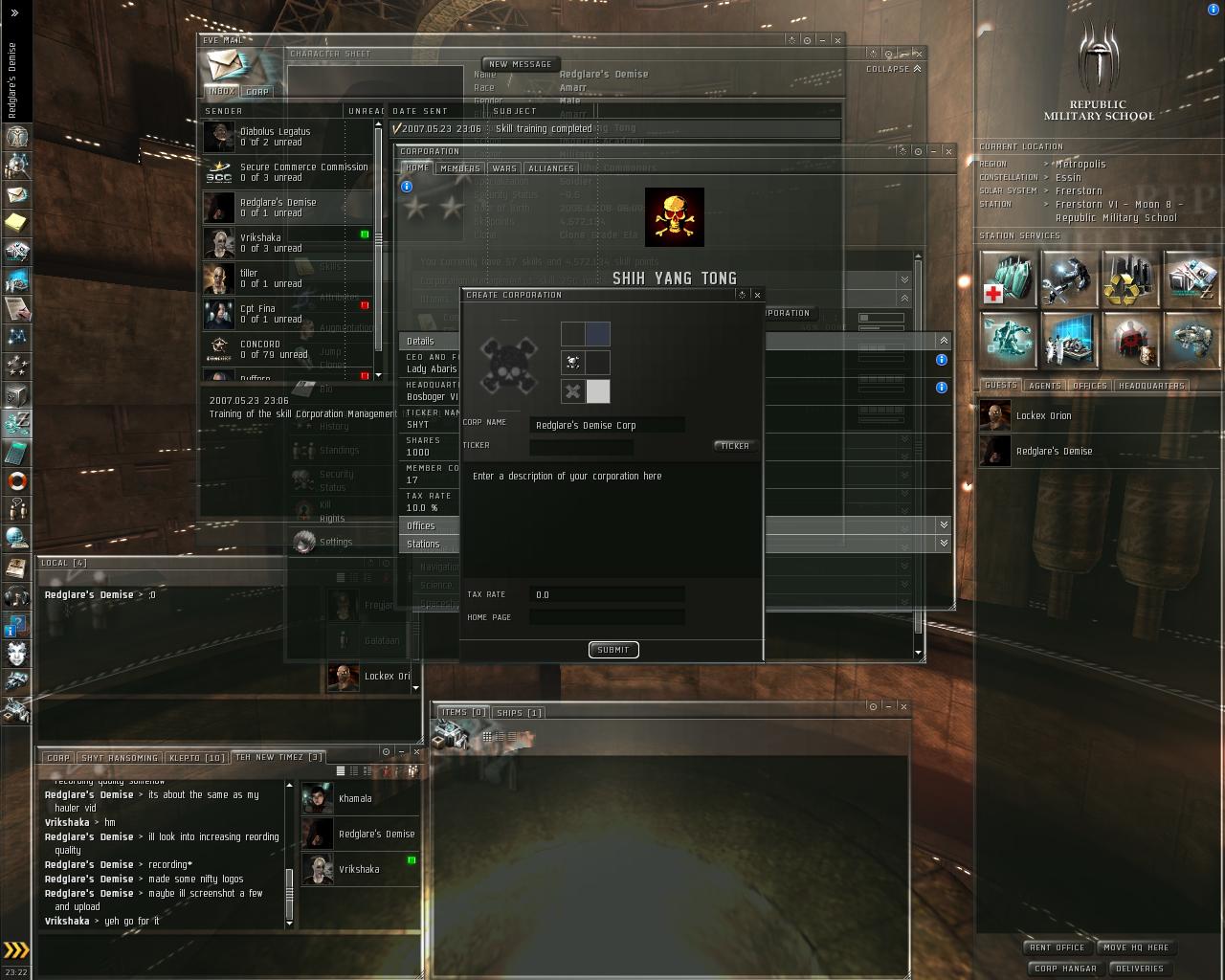Select the skull emblem shape picker
The image size is (1225, 980).
click(572, 362)
